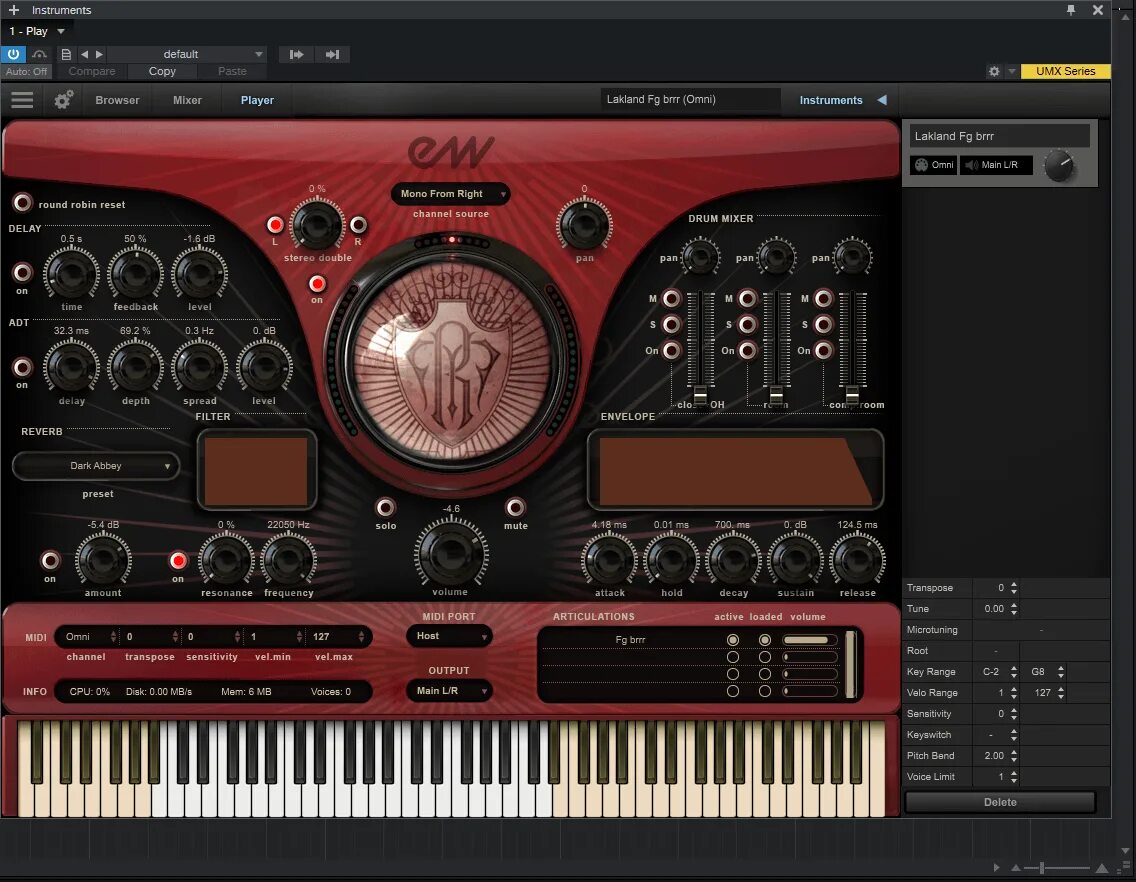Click the Copy button
This screenshot has width=1136, height=882.
(x=162, y=71)
